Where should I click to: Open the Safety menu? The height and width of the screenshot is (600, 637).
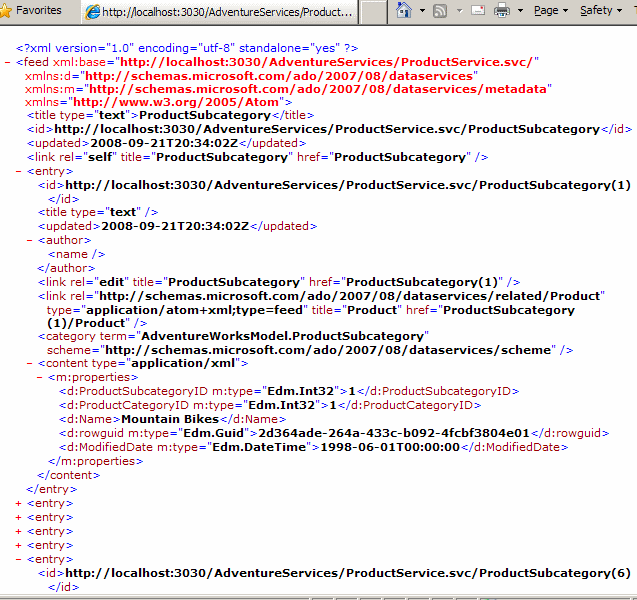click(598, 11)
